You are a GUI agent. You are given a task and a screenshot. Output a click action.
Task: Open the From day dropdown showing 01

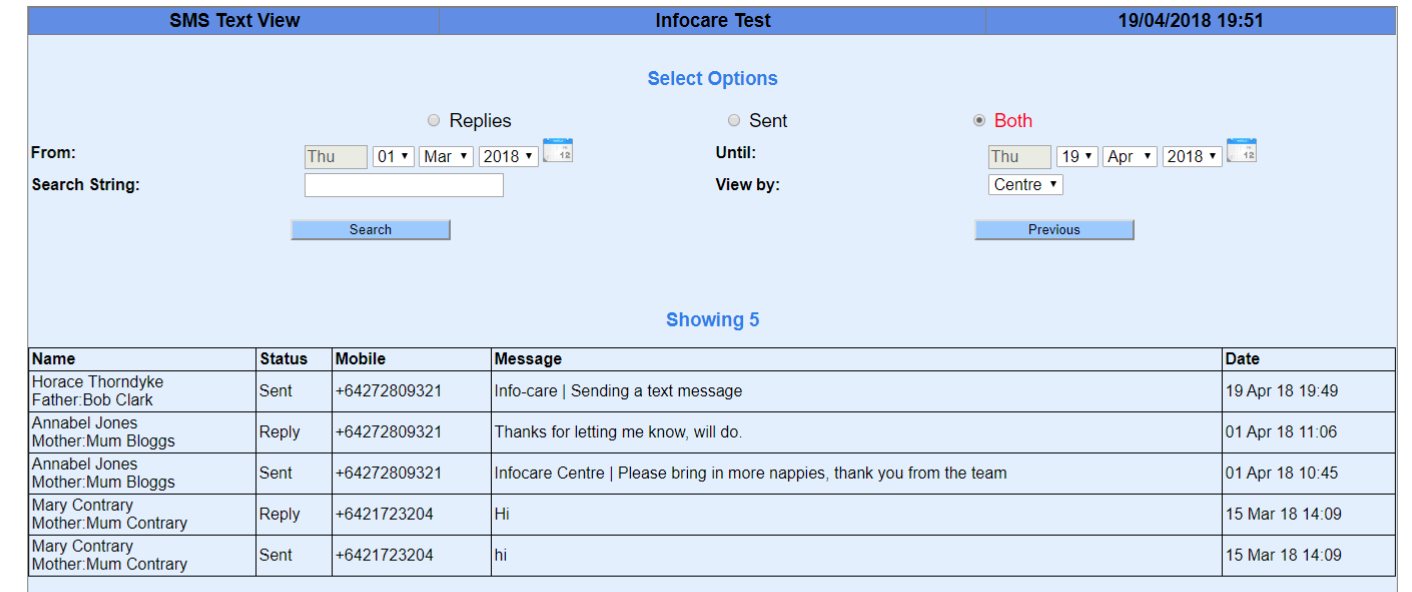393,157
